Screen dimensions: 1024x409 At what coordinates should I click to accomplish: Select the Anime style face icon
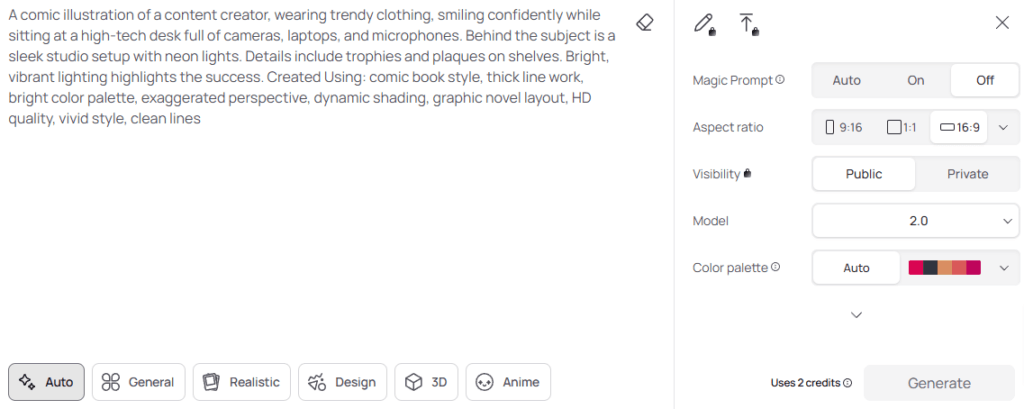click(x=484, y=382)
